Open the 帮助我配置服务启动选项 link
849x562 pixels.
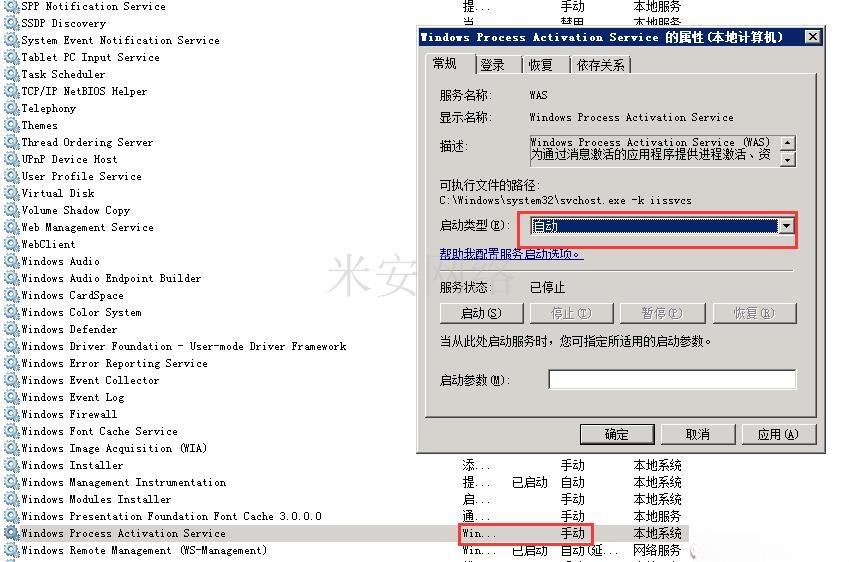511,254
